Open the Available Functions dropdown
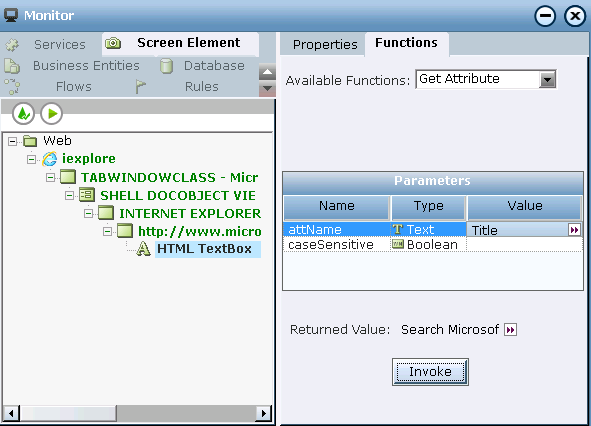Viewport: 591px width, 426px height. (548, 80)
